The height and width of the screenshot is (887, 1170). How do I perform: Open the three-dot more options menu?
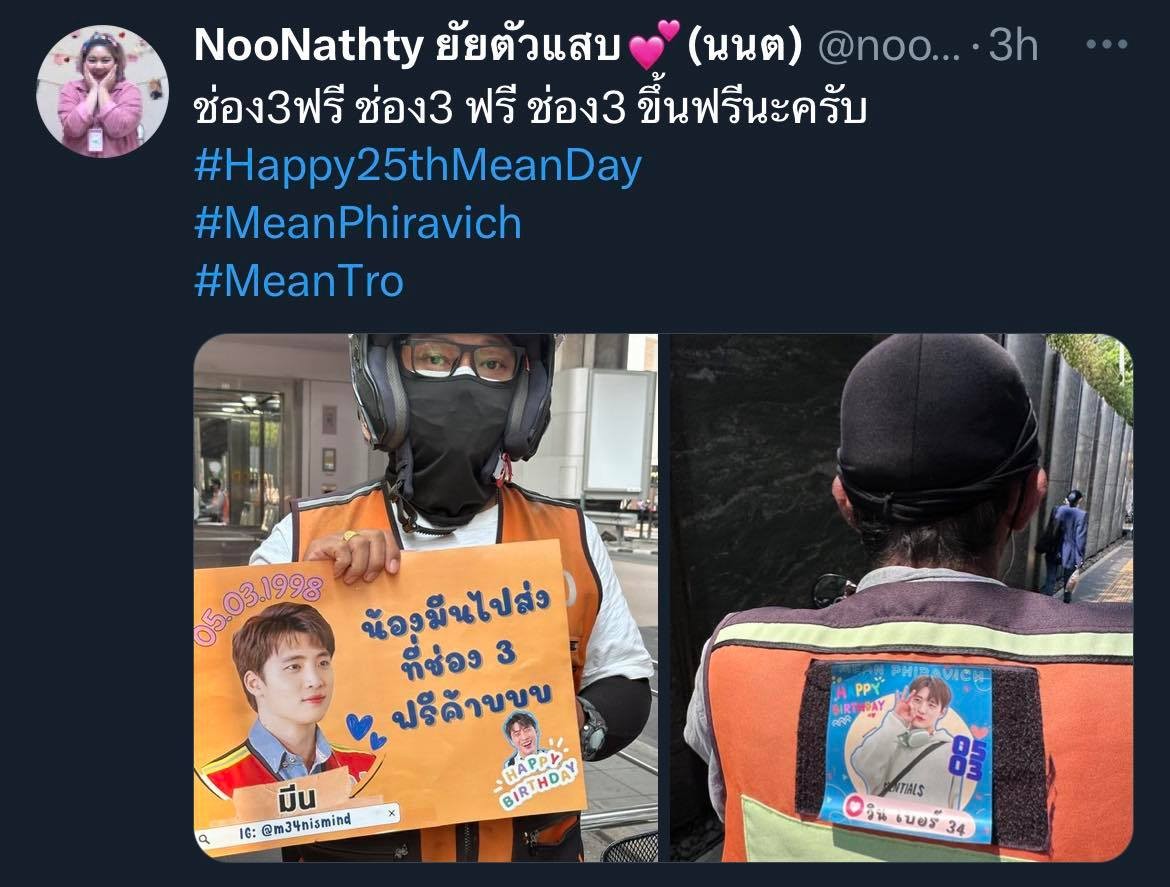1107,45
